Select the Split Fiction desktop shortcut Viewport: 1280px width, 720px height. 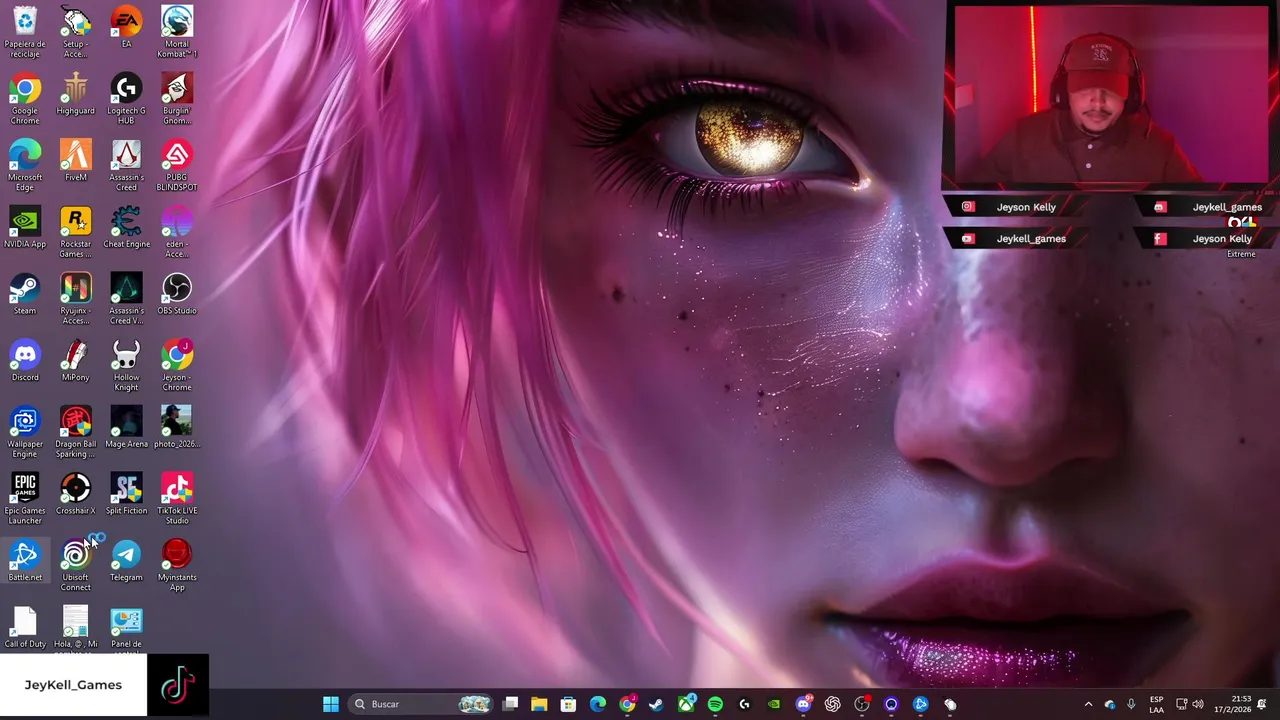(x=126, y=495)
